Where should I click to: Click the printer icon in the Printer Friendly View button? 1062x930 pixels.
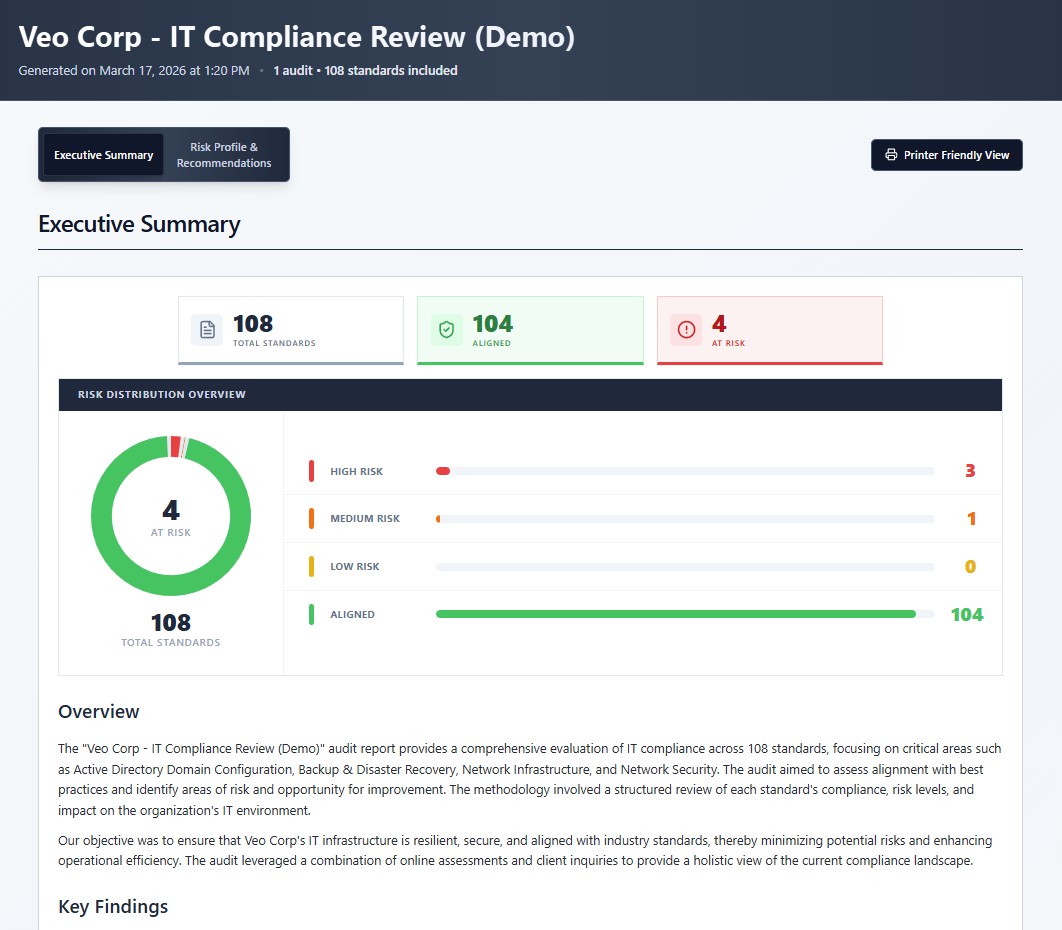891,155
